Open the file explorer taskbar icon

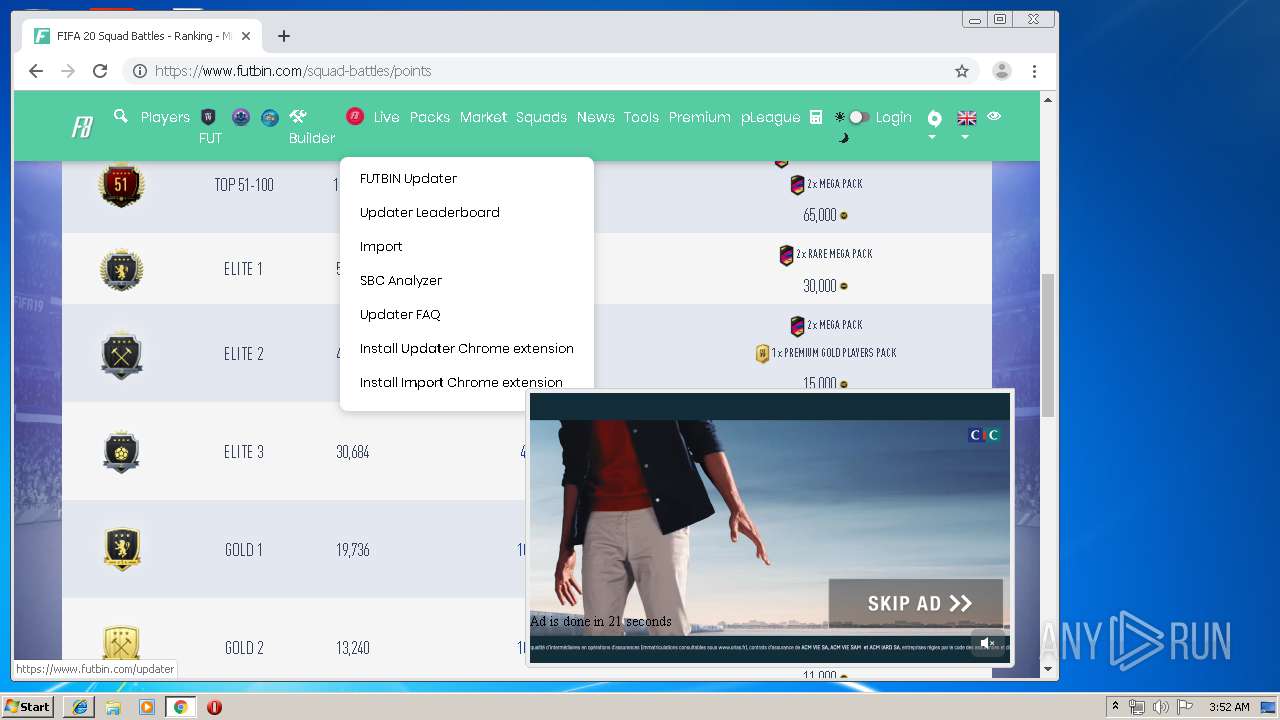[x=113, y=707]
